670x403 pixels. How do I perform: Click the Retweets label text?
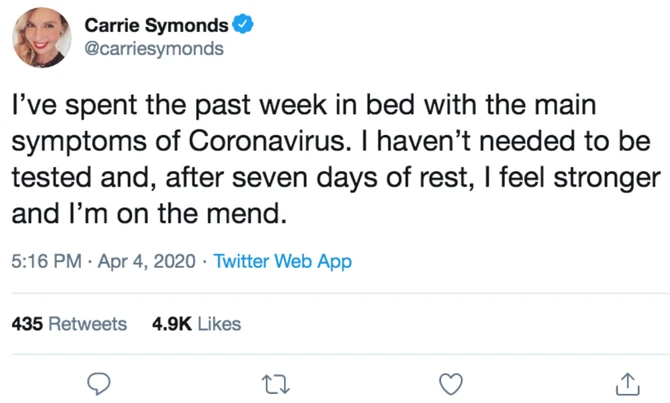[88, 324]
